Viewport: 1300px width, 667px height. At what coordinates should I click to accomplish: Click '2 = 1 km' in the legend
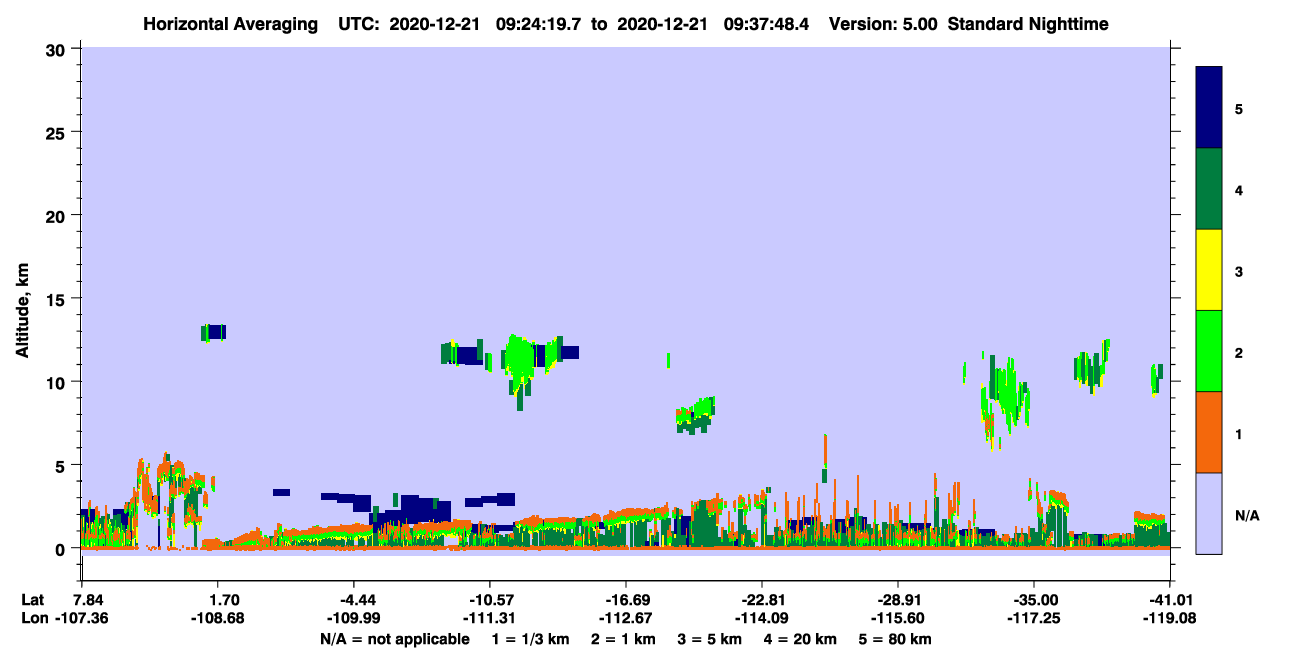click(x=626, y=639)
